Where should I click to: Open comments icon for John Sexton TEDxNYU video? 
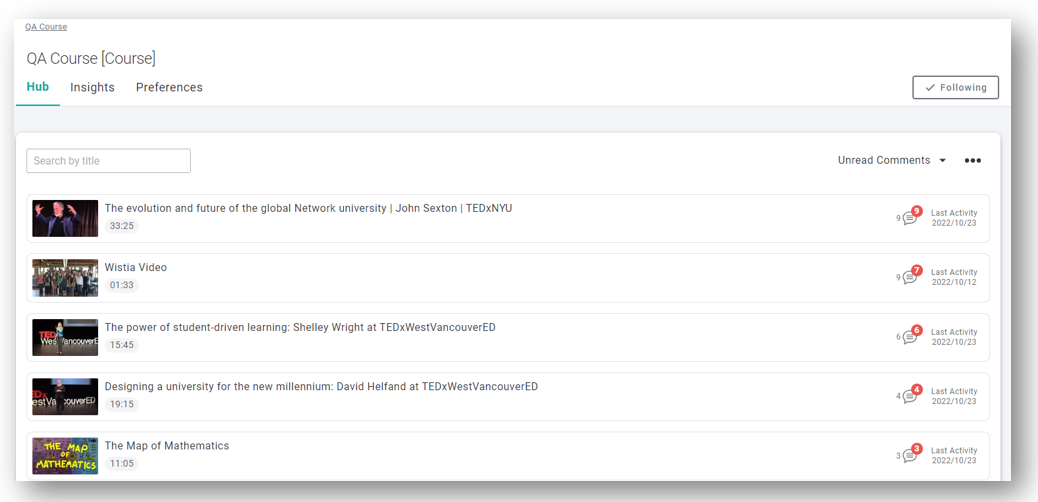click(910, 219)
